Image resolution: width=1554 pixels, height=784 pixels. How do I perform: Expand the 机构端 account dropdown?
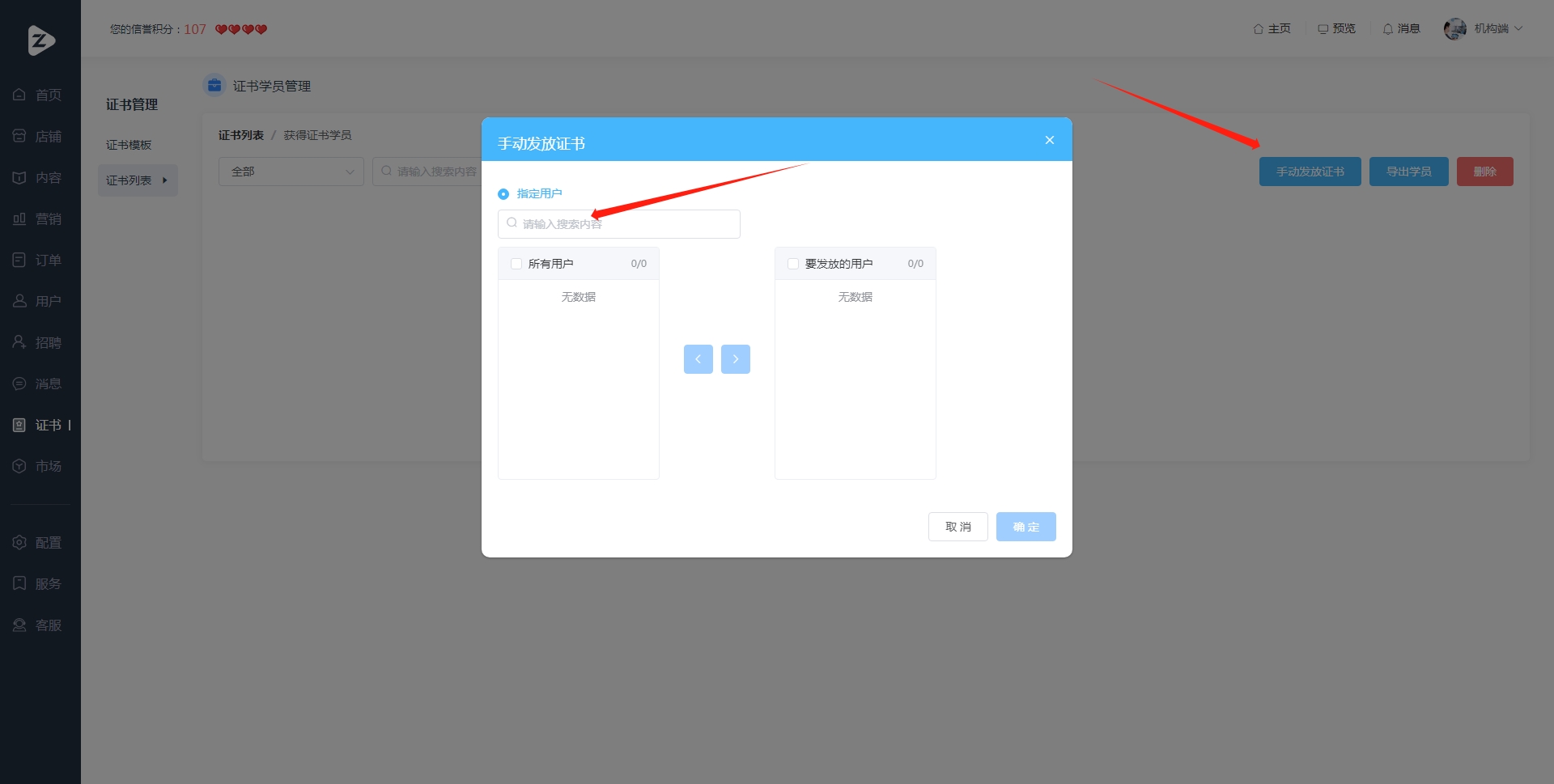[x=1498, y=29]
